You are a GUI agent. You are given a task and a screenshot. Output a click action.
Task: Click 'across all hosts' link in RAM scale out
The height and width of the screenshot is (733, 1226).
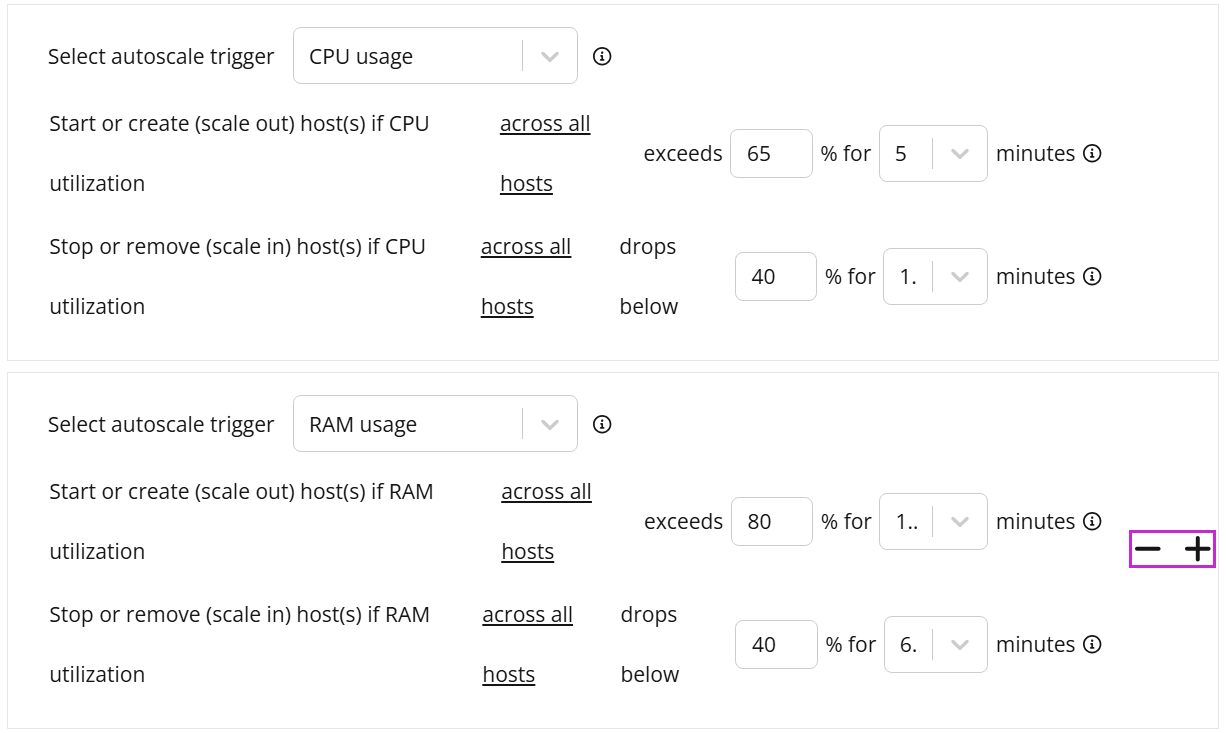click(x=546, y=521)
